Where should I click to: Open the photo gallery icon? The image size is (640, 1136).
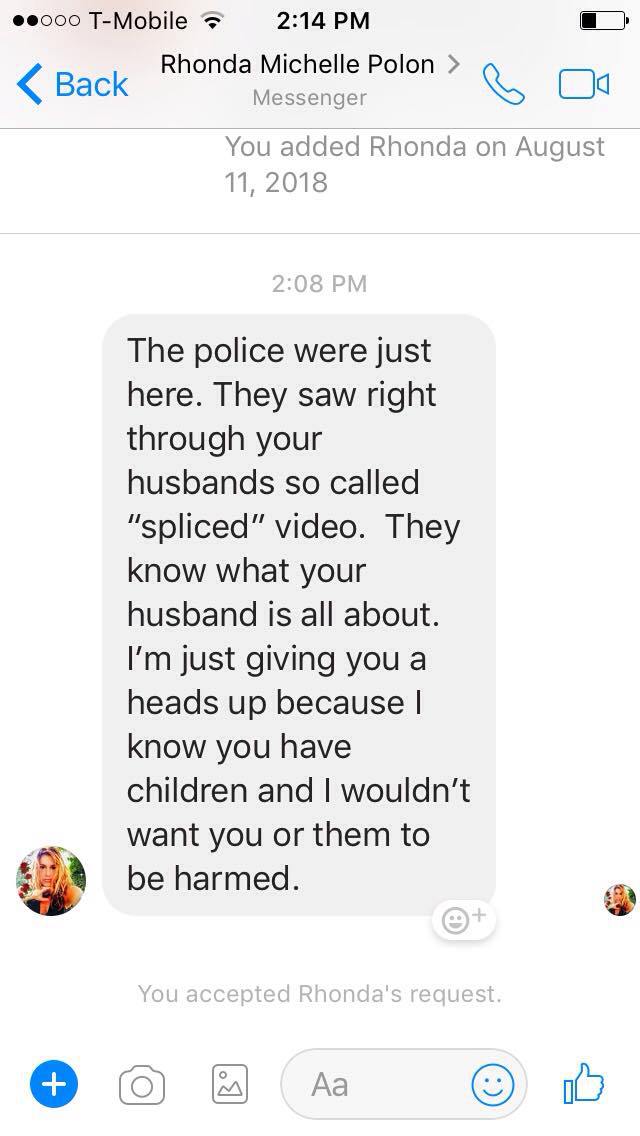pyautogui.click(x=230, y=1085)
